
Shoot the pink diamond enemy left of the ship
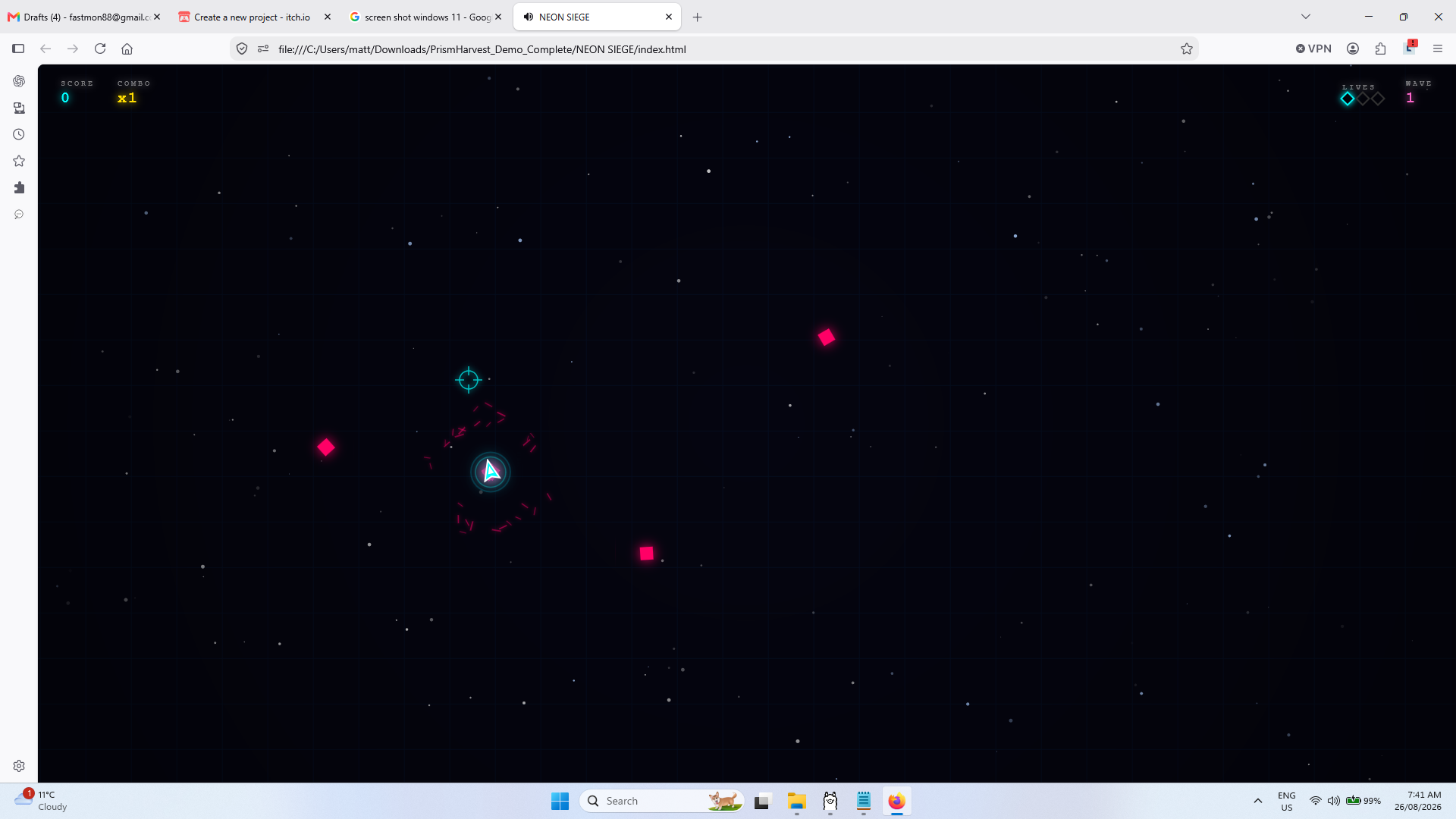[326, 447]
